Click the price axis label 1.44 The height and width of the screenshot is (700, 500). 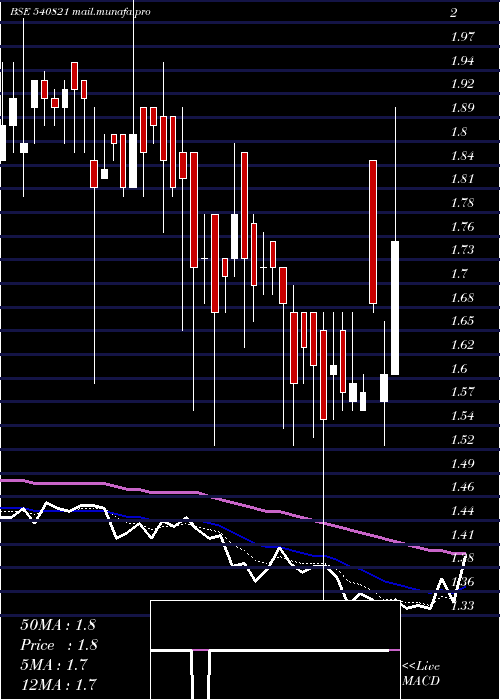[462, 511]
